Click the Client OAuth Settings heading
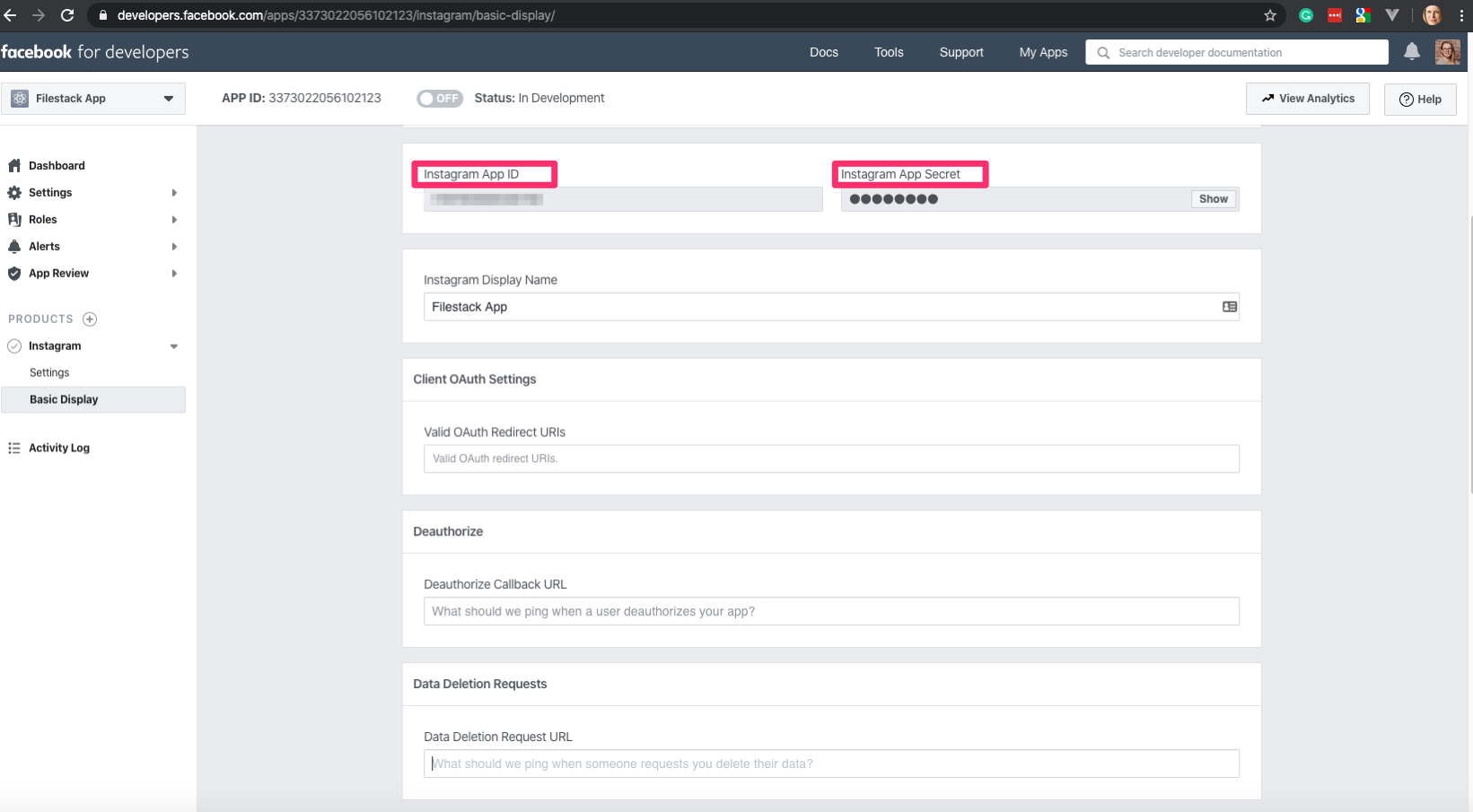Screen dimensions: 1473x812 click(475, 380)
